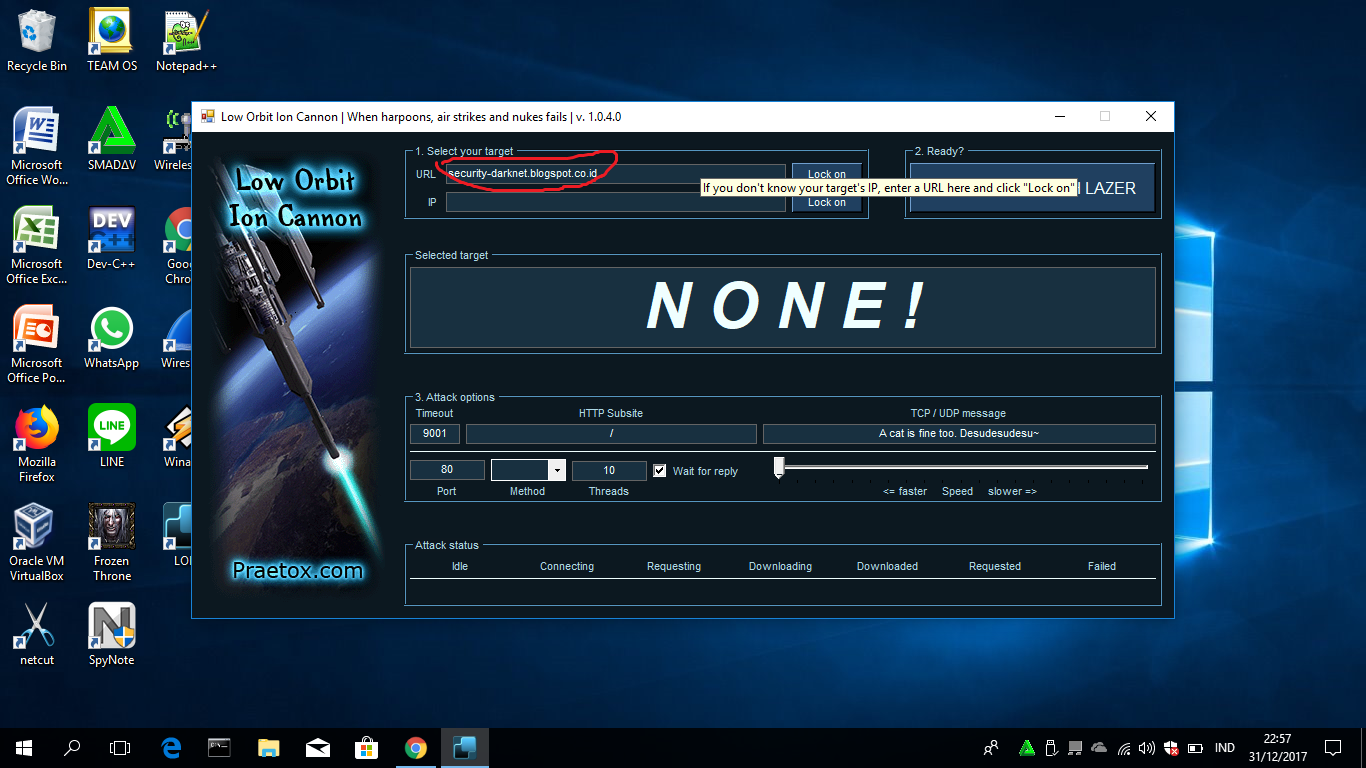Open the Action Center notification icon
Screen dimensions: 1366x768
click(x=1332, y=747)
